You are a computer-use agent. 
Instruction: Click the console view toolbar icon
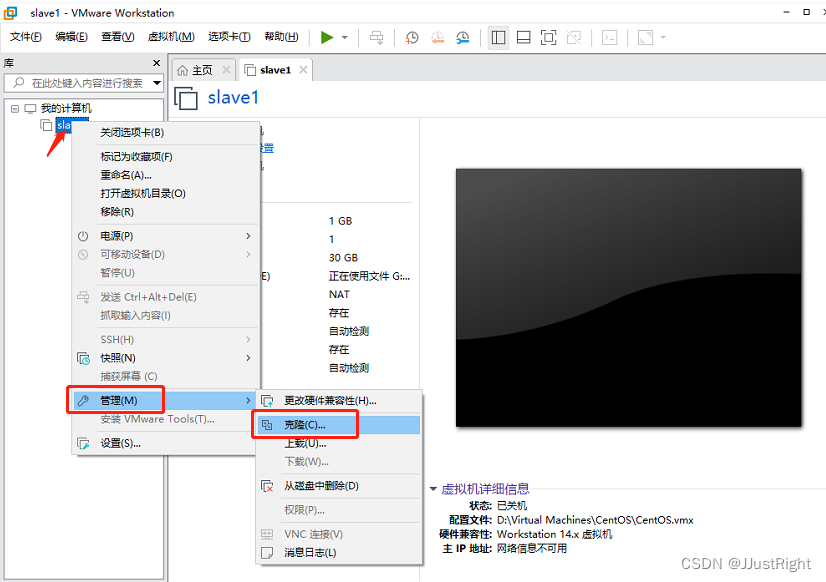tap(609, 37)
